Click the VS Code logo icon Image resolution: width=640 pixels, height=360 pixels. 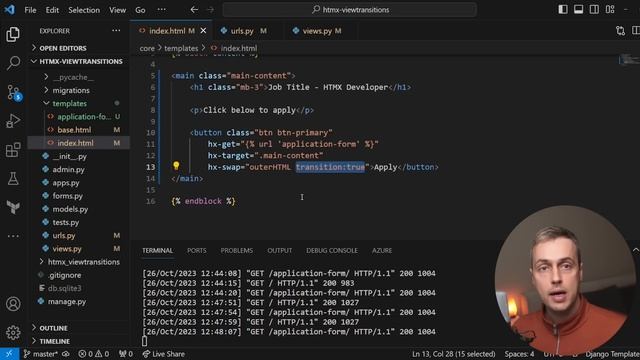coord(9,9)
